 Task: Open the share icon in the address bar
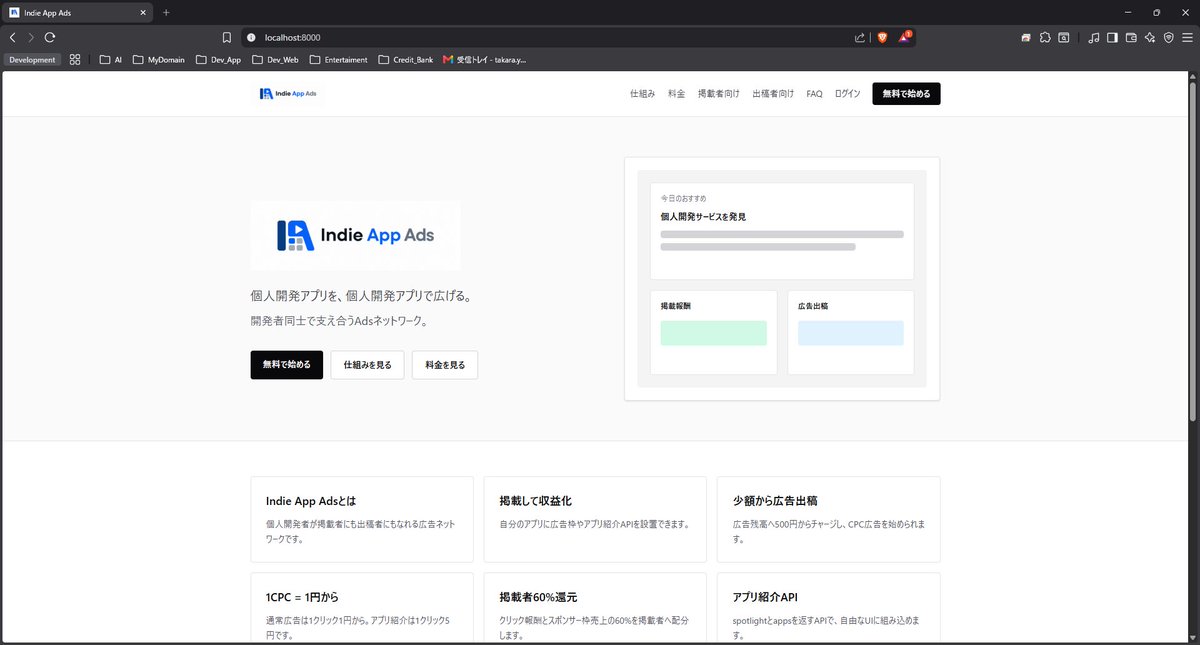pyautogui.click(x=860, y=37)
